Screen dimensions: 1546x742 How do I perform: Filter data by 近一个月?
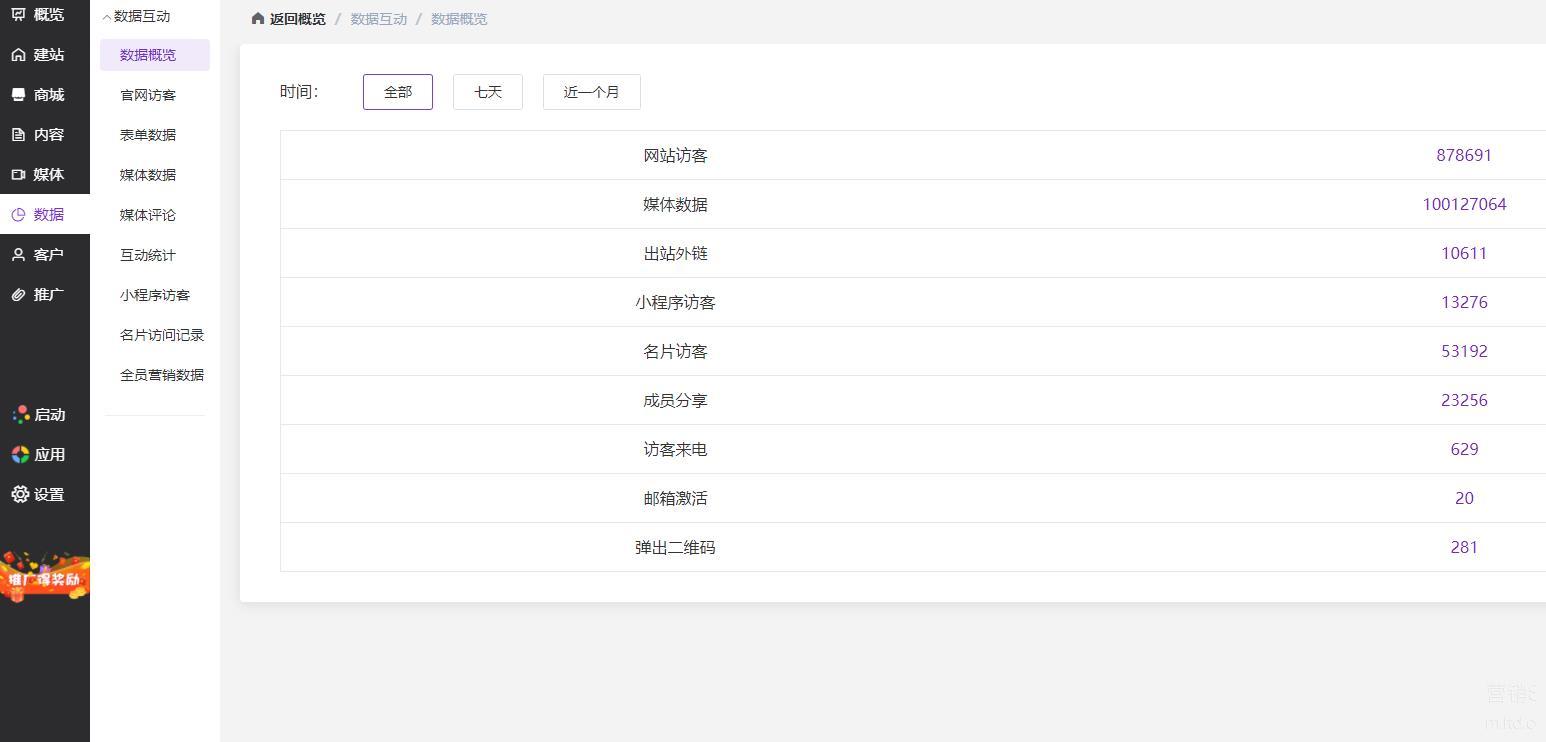point(591,92)
